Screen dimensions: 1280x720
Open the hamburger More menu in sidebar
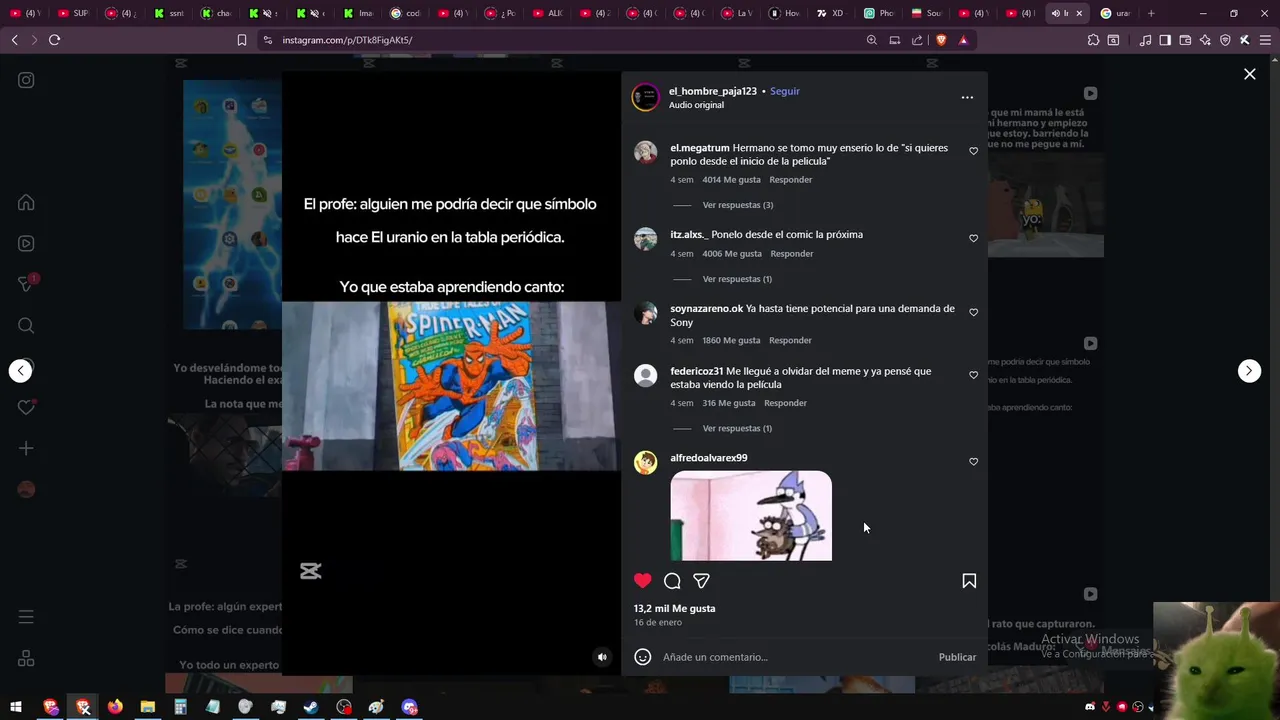point(26,617)
